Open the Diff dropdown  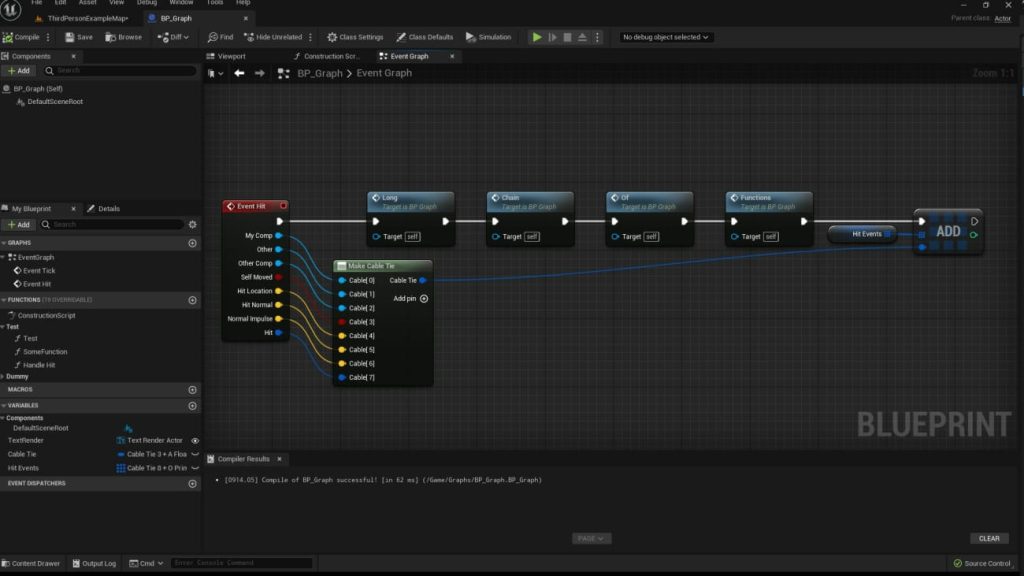click(x=173, y=37)
